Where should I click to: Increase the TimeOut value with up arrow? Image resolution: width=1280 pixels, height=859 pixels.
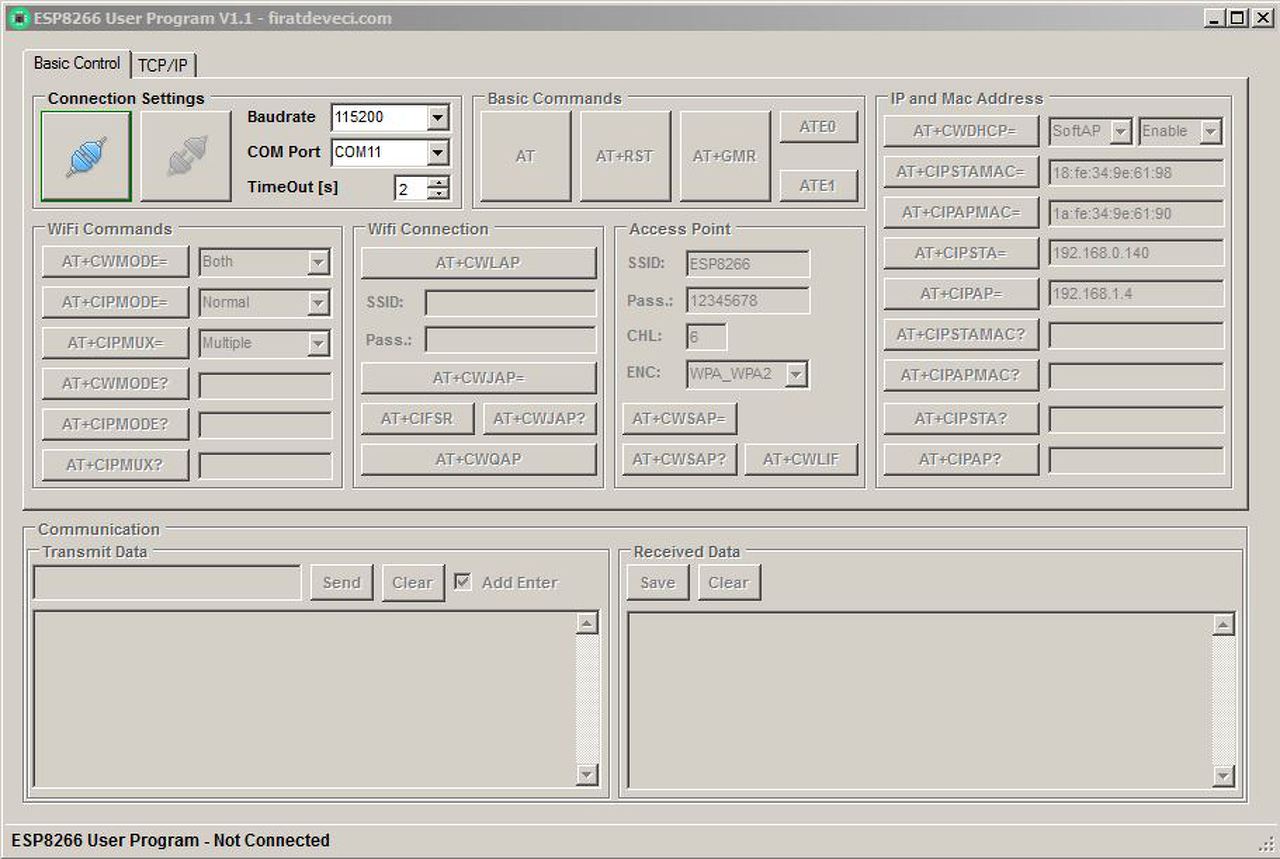click(438, 183)
